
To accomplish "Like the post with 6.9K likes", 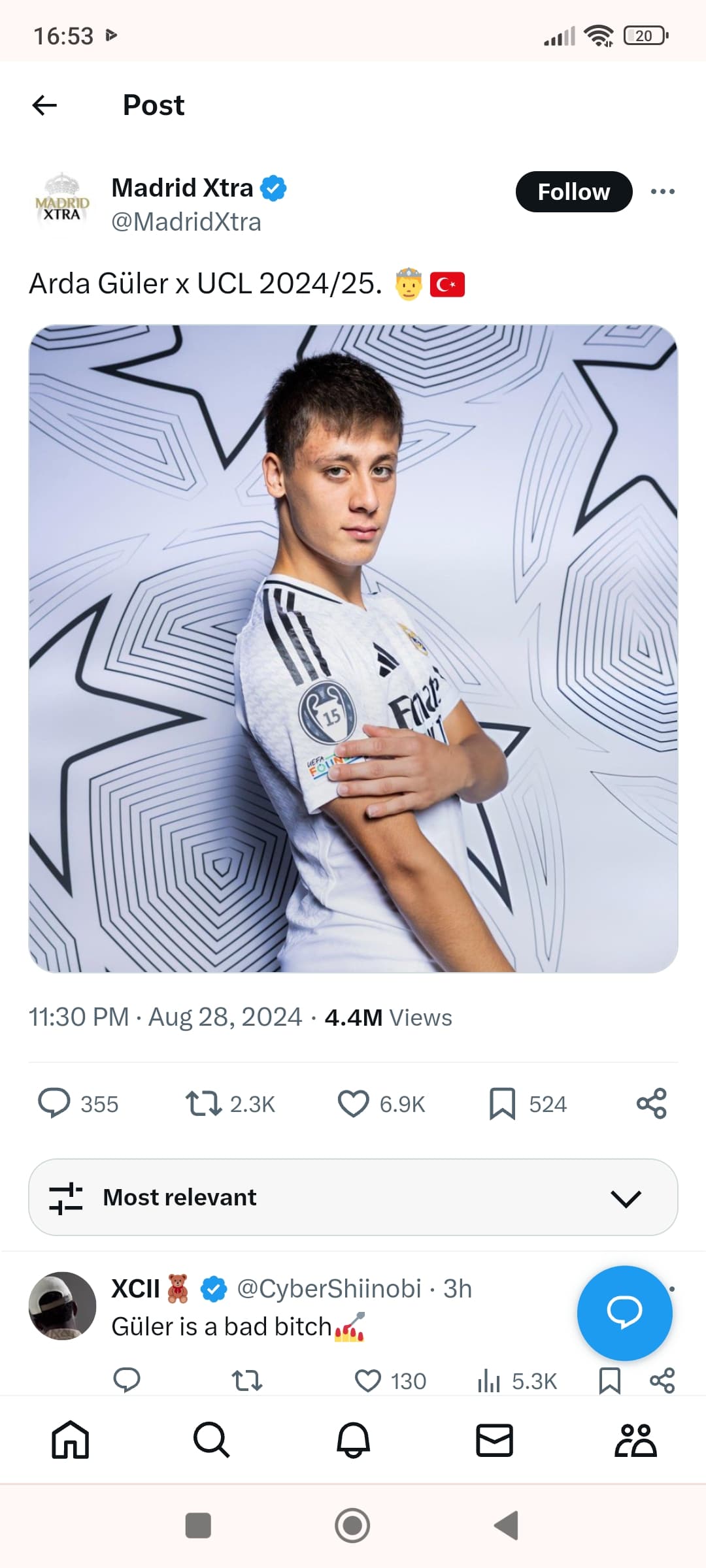I will tap(354, 1103).
